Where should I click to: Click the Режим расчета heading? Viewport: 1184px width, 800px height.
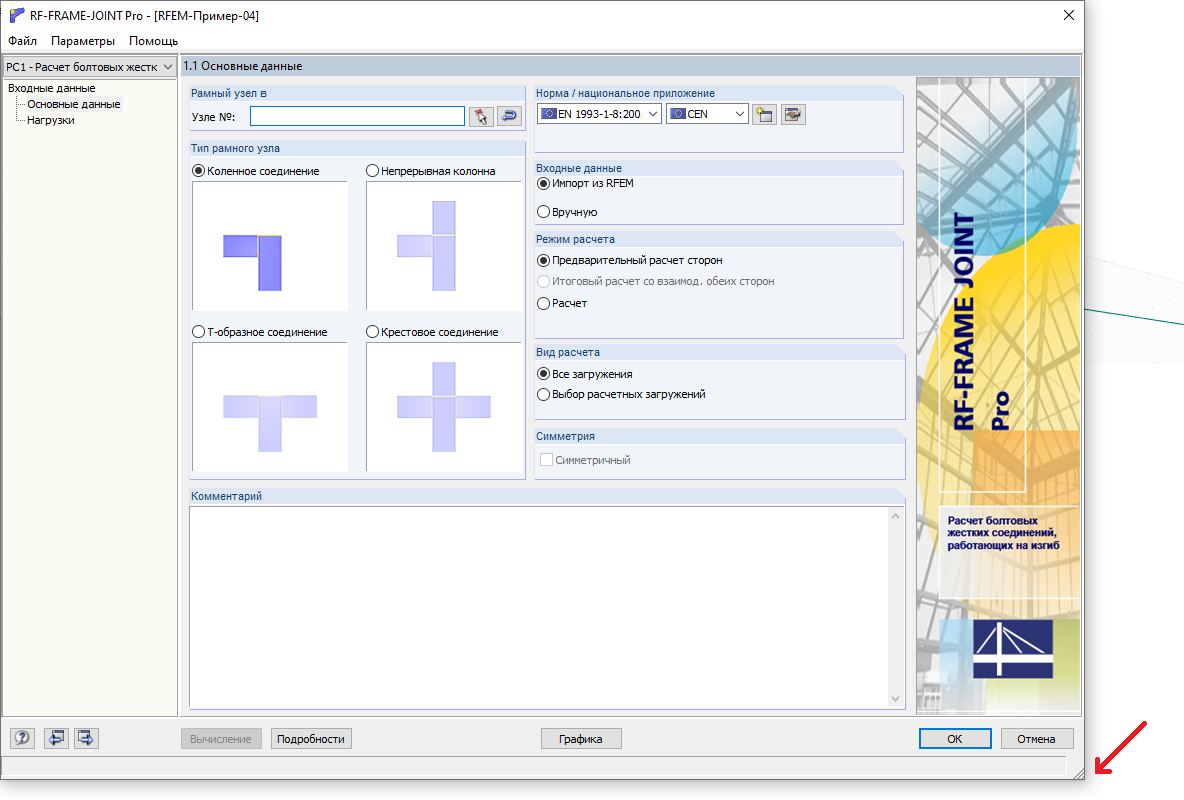coord(575,239)
